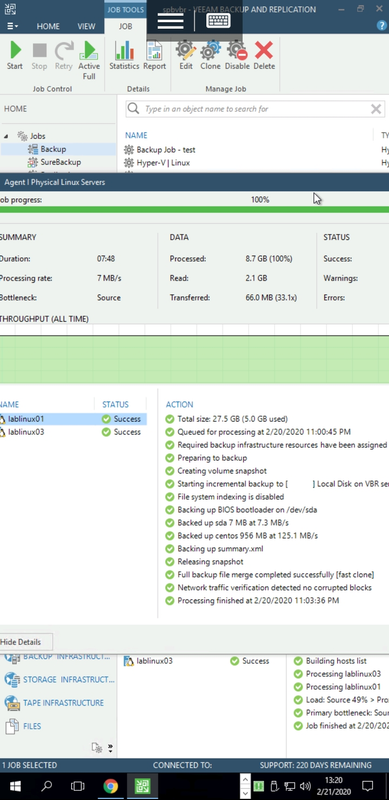Screen dimensions: 389x800
Task: Disable the selected job
Action: [x=237, y=56]
